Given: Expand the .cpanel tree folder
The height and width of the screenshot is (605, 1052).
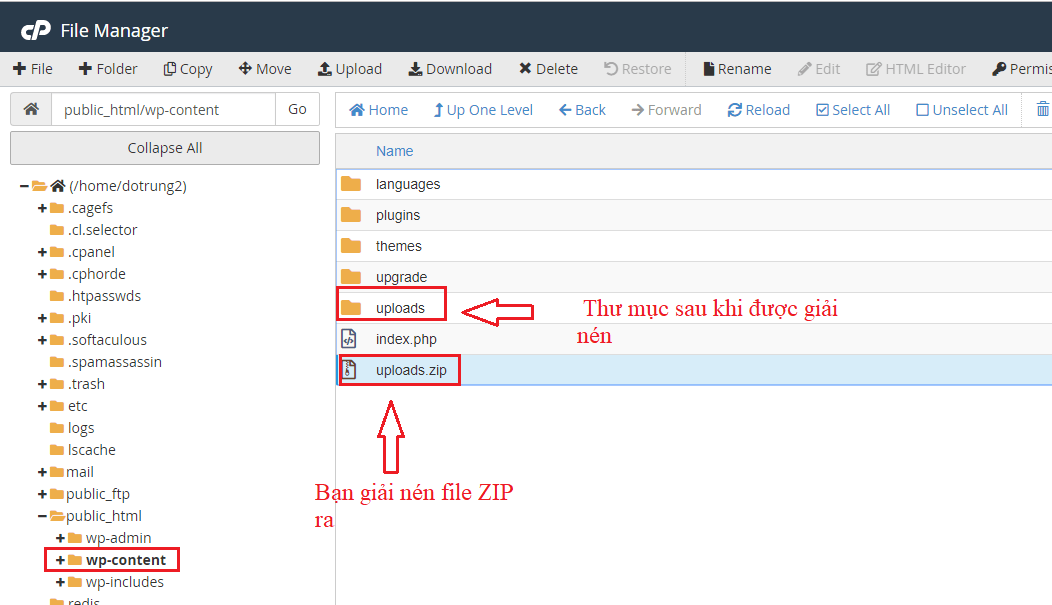Looking at the screenshot, I should tap(42, 252).
